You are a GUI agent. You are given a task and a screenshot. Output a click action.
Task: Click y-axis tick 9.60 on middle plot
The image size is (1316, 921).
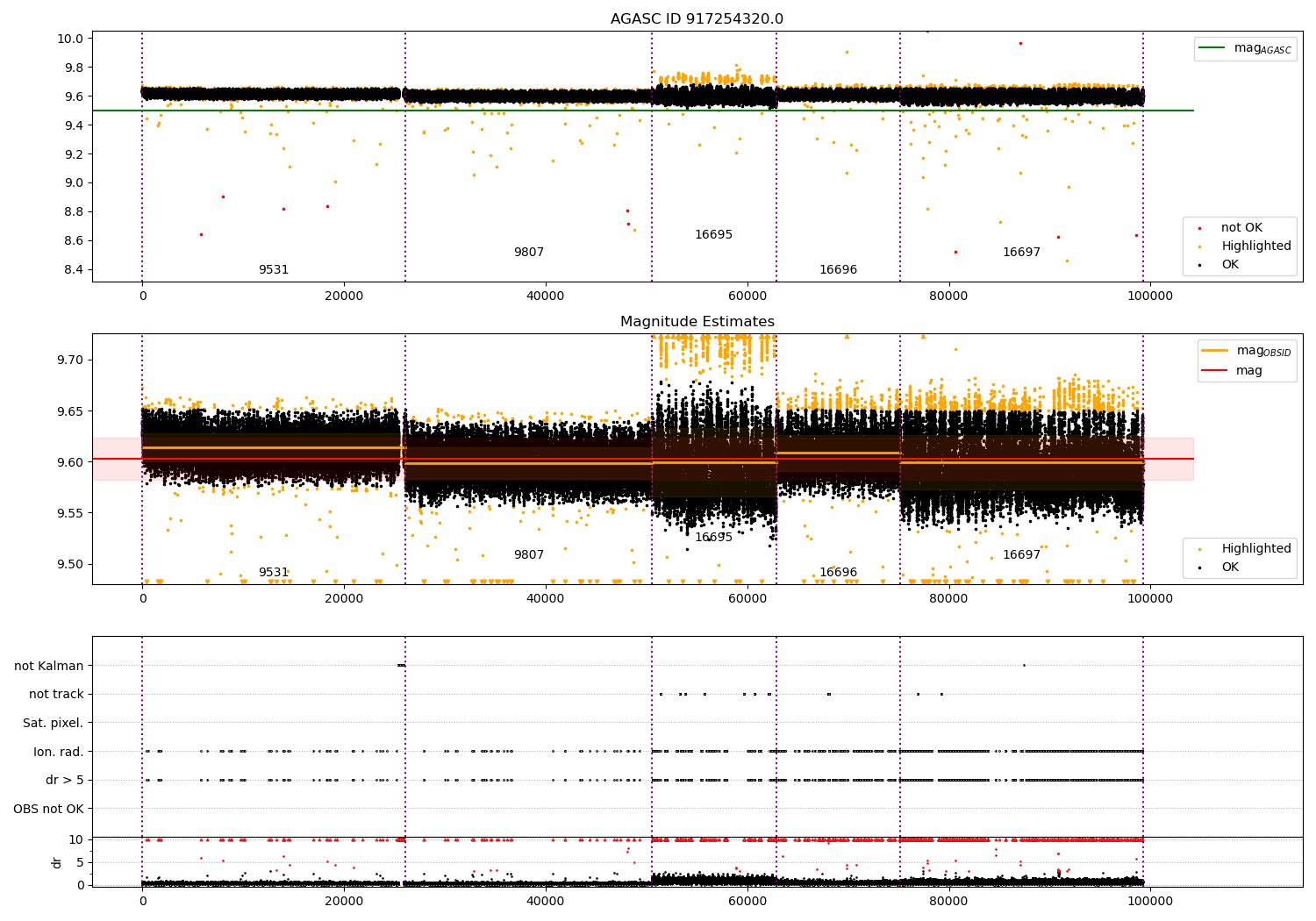(x=71, y=462)
